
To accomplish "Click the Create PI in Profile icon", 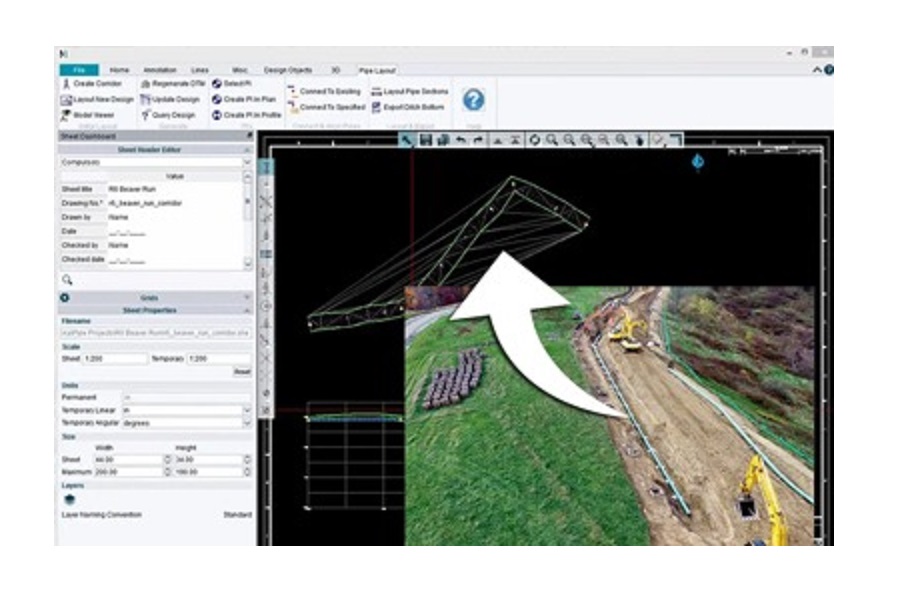I will pyautogui.click(x=217, y=115).
